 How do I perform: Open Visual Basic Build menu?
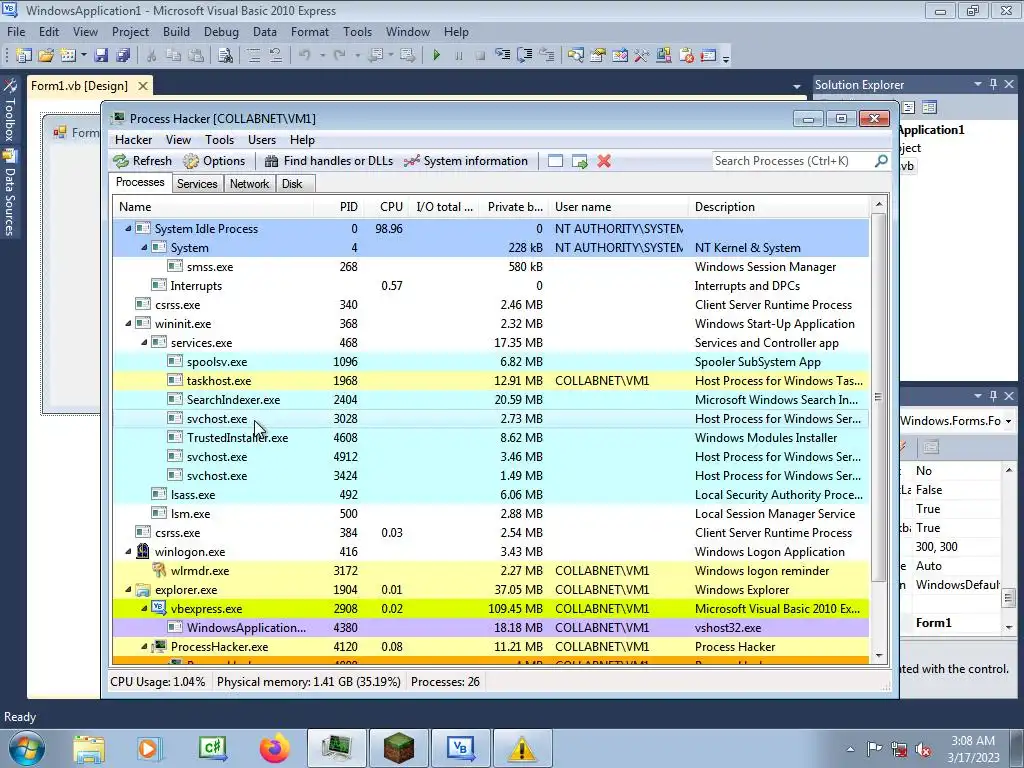[x=176, y=31]
